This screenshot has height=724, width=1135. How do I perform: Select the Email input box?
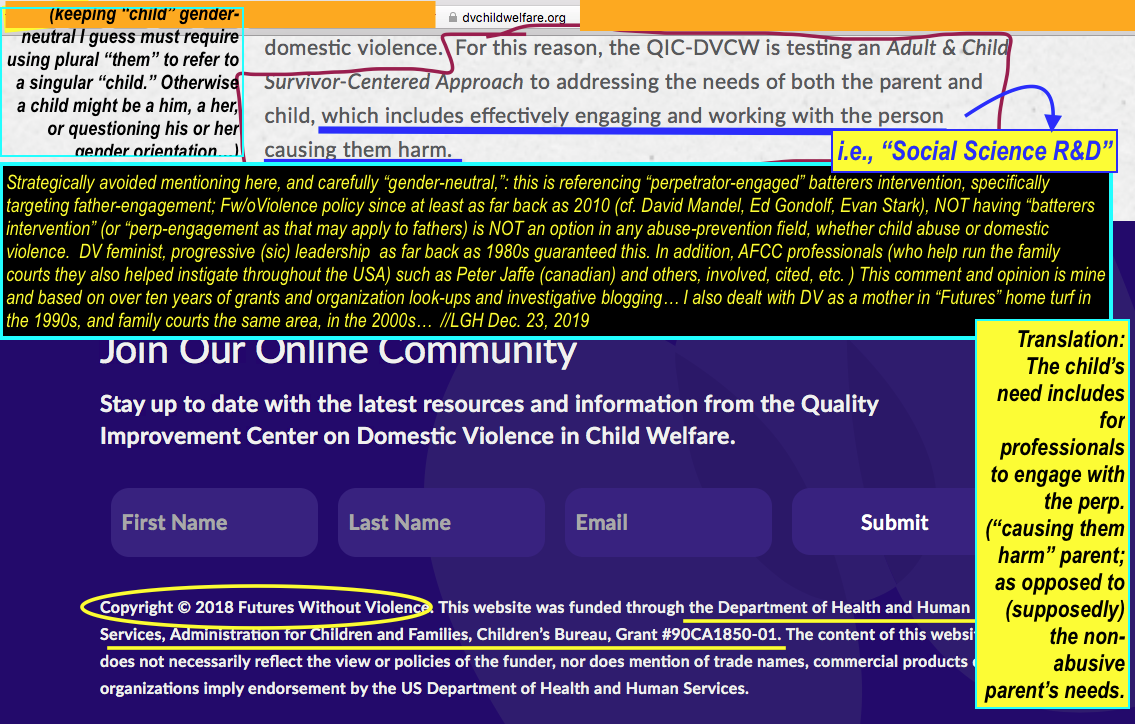[667, 522]
